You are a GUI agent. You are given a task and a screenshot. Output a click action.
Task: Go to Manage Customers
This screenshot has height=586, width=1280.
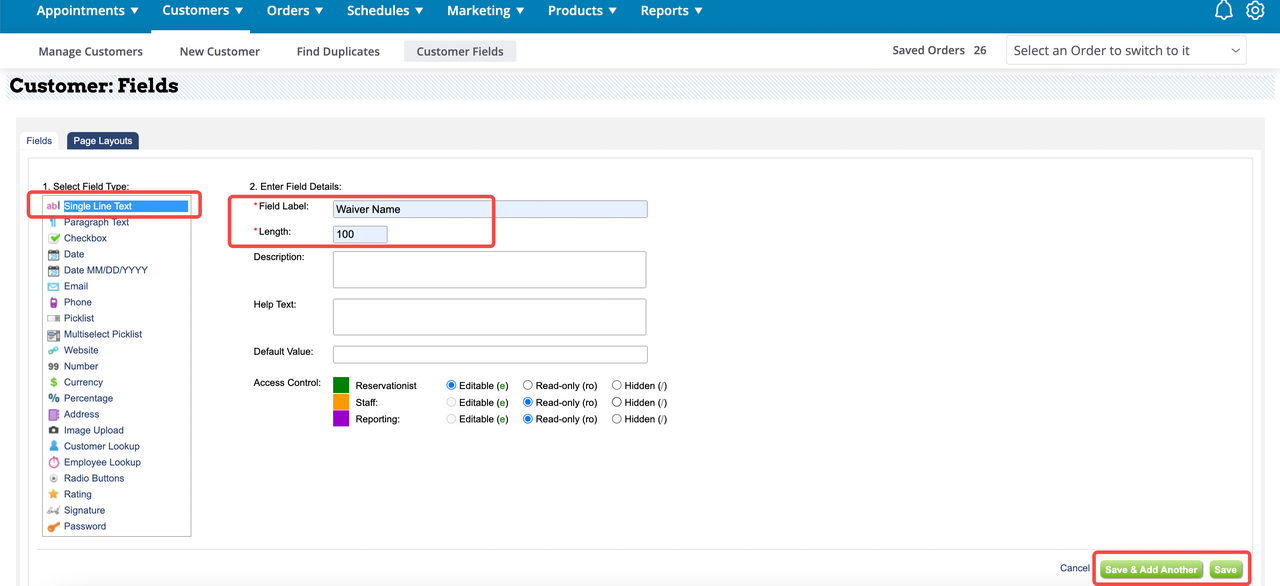[x=90, y=51]
